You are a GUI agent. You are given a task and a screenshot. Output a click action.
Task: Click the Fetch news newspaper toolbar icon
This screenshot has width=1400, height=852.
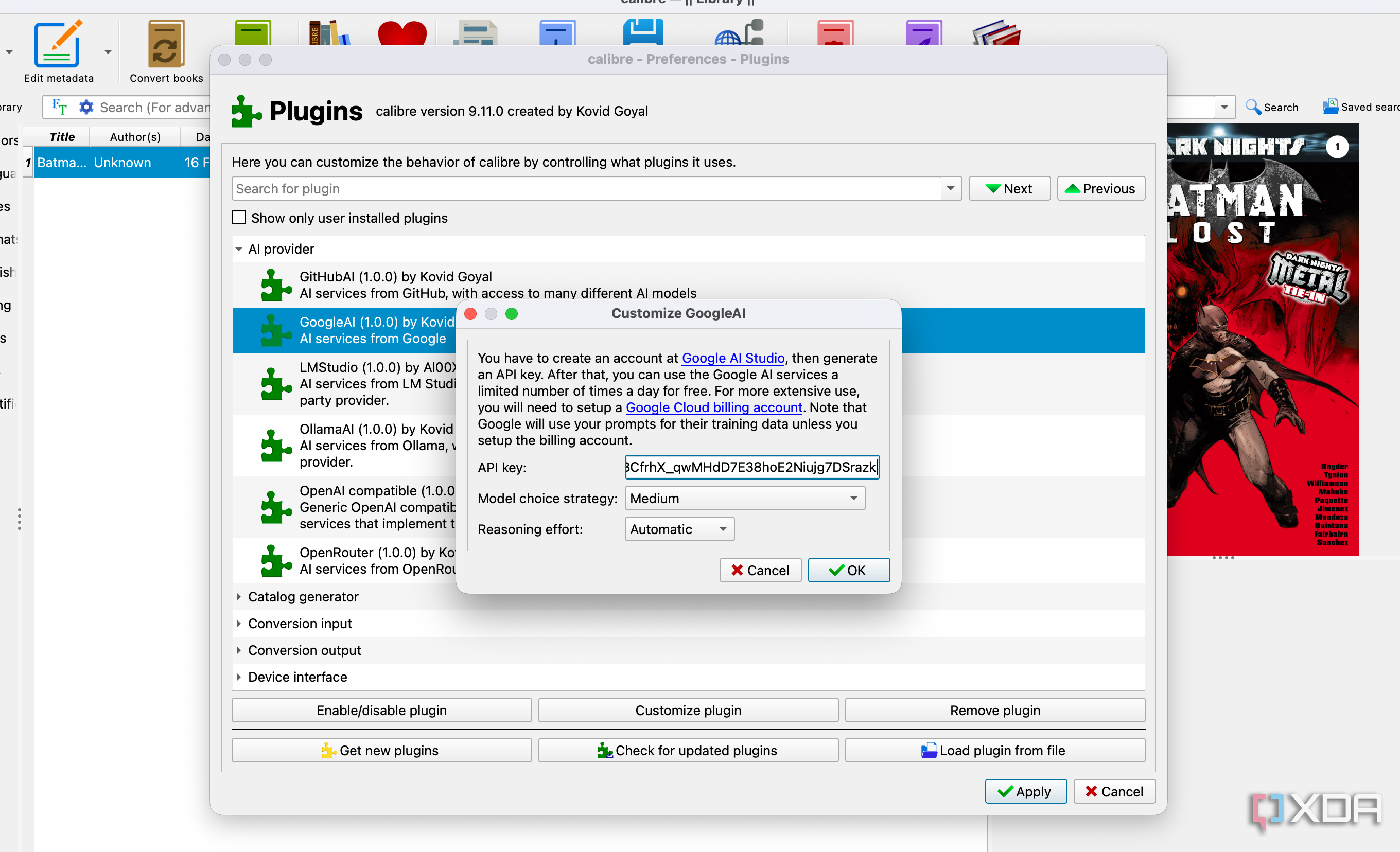pos(475,32)
